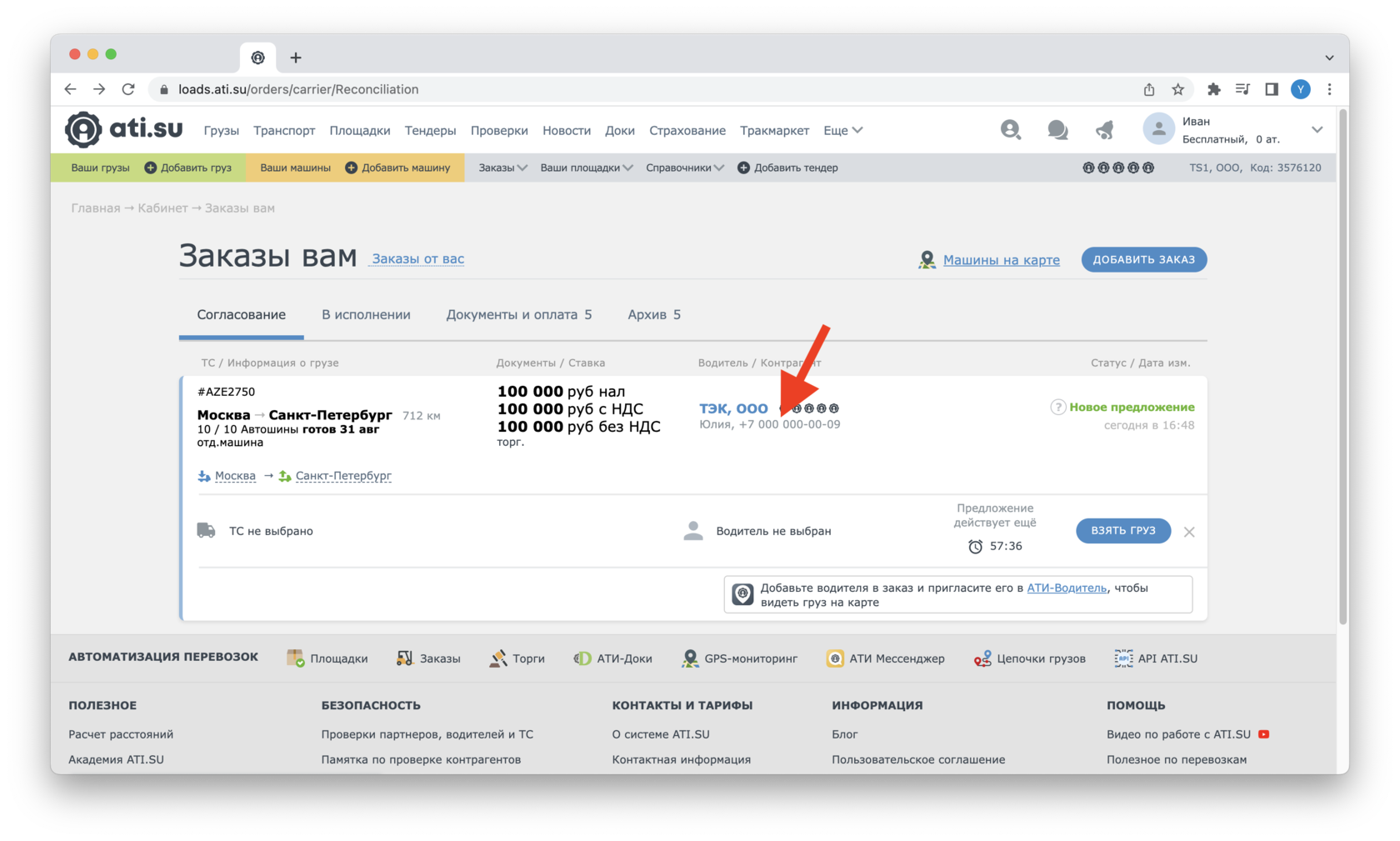Open a new browser tab
The image size is (1400, 841).
[296, 58]
